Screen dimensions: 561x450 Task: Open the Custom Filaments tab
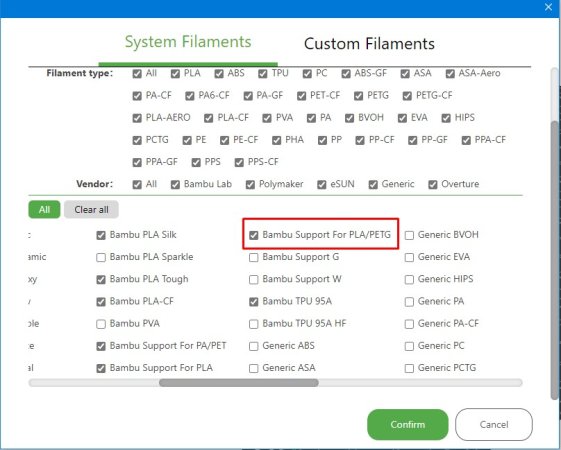click(369, 44)
